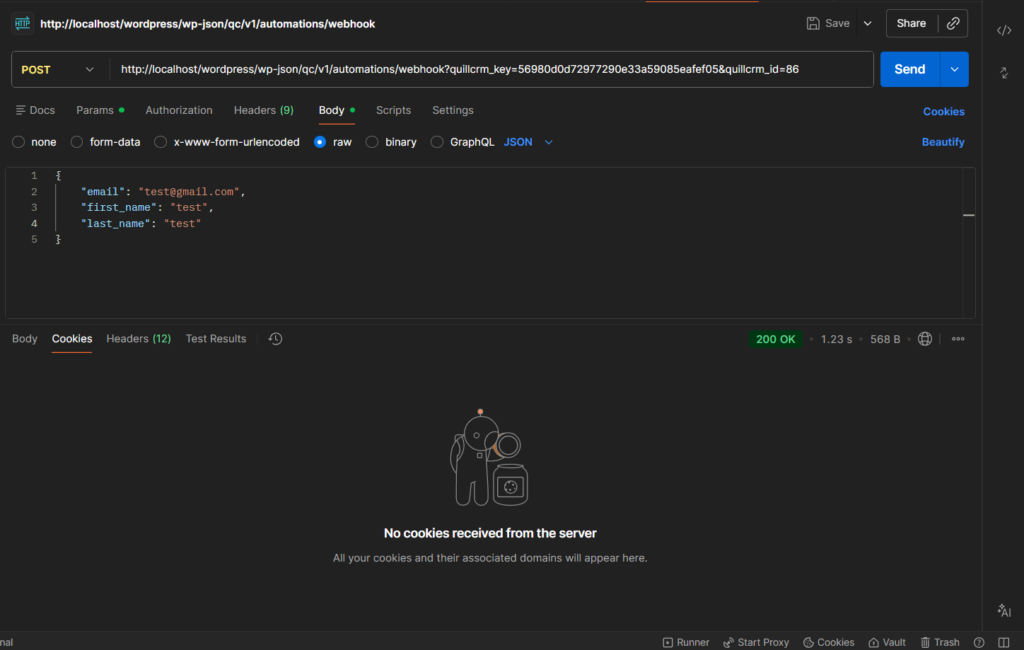This screenshot has width=1024, height=650.
Task: Click the copy link icon beside Share
Action: point(953,23)
